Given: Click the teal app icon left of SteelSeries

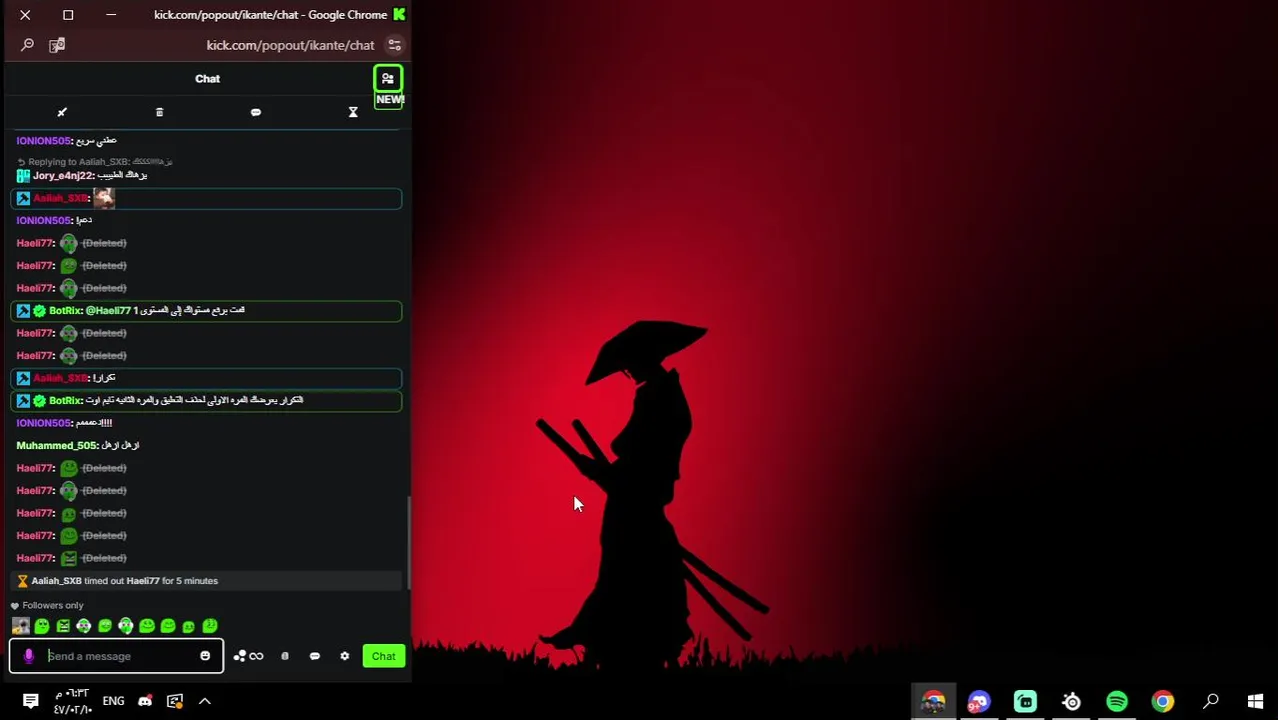Looking at the screenshot, I should [x=1025, y=701].
